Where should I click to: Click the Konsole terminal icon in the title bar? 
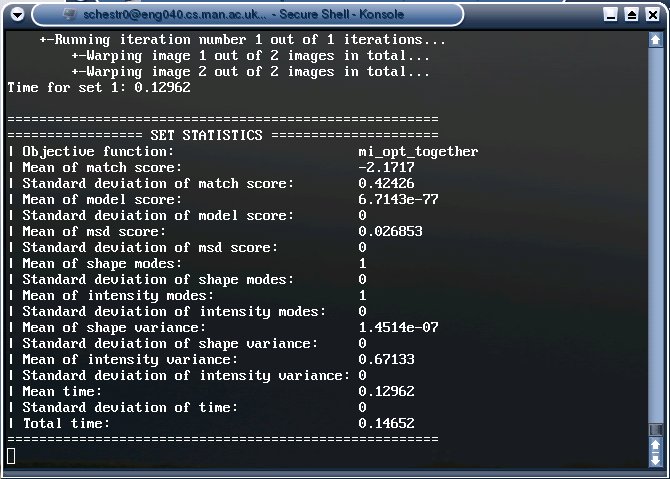[70, 14]
